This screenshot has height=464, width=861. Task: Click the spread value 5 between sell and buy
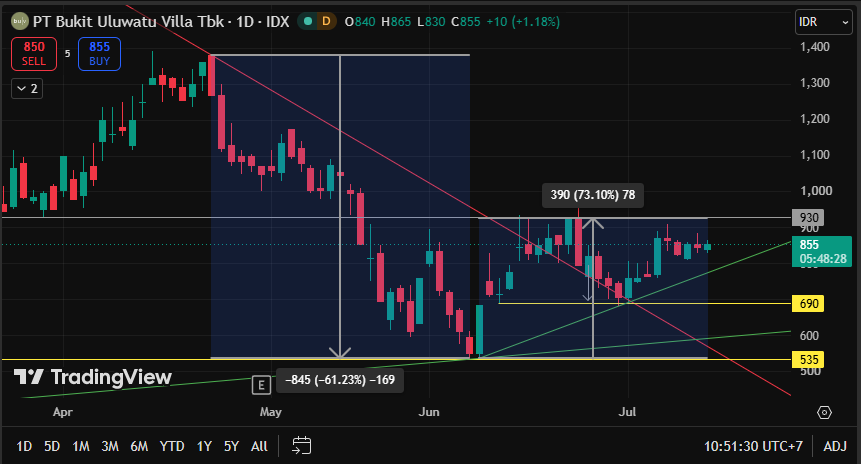click(x=68, y=53)
